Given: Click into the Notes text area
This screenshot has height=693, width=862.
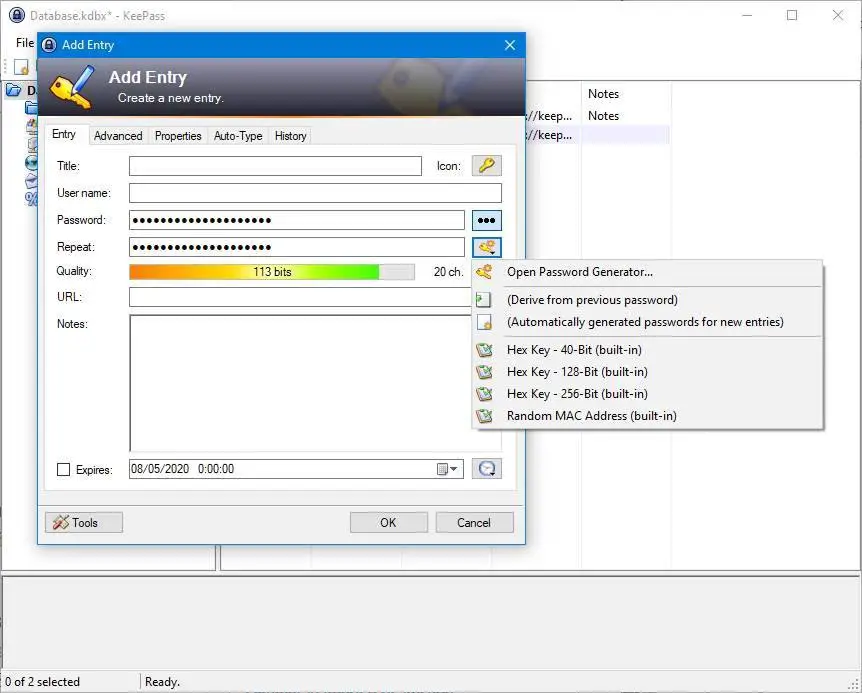Looking at the screenshot, I should pos(300,383).
